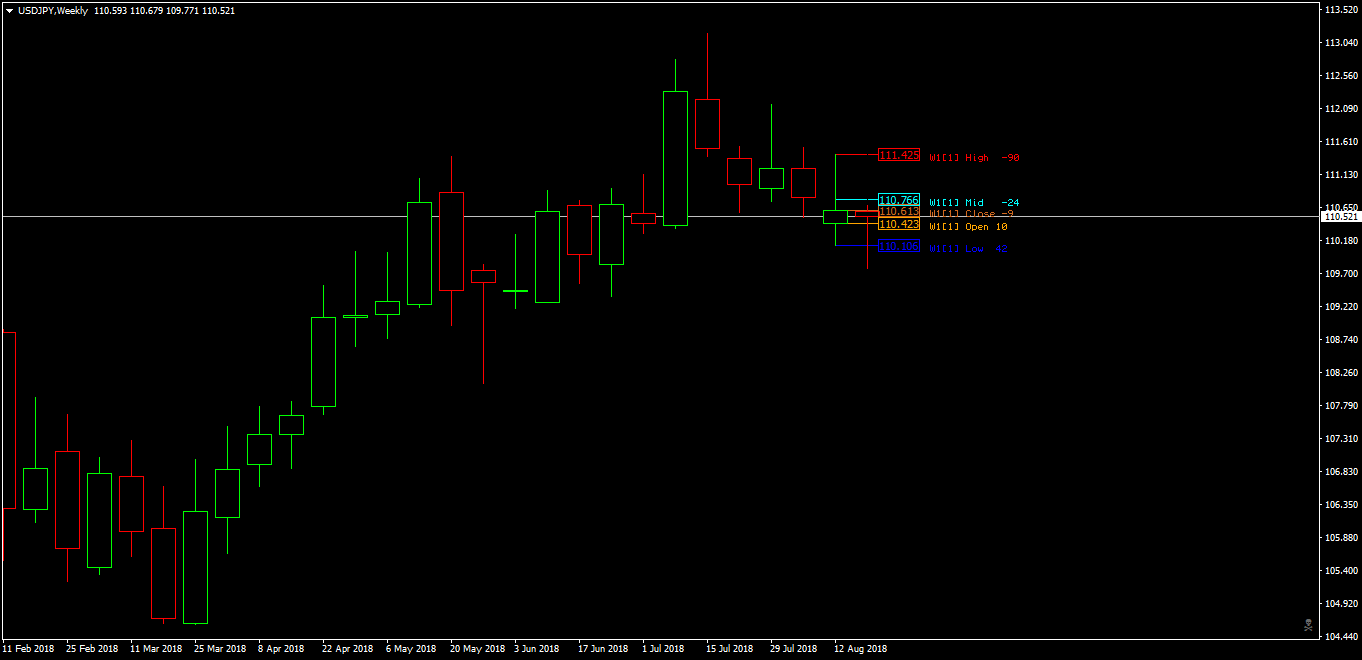Click the 105.400 price scale value

[1341, 571]
